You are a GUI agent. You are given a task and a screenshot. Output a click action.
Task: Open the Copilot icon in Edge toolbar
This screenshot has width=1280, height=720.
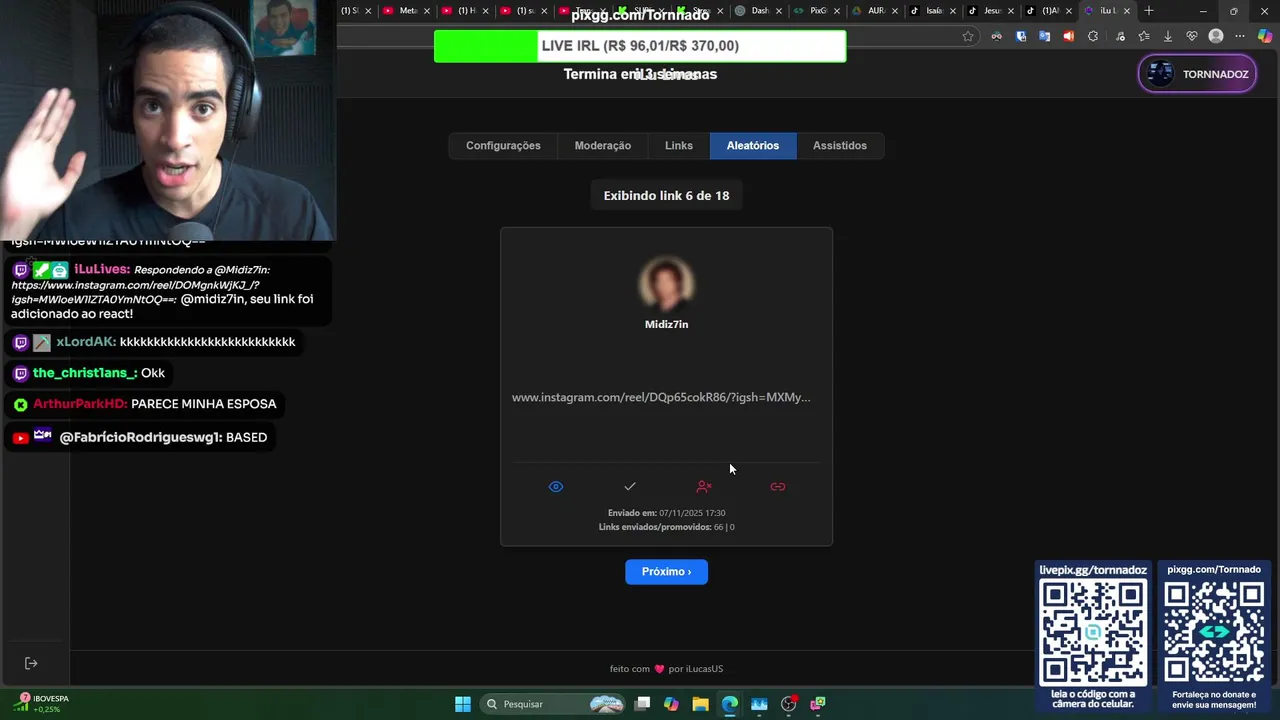coord(1265,36)
